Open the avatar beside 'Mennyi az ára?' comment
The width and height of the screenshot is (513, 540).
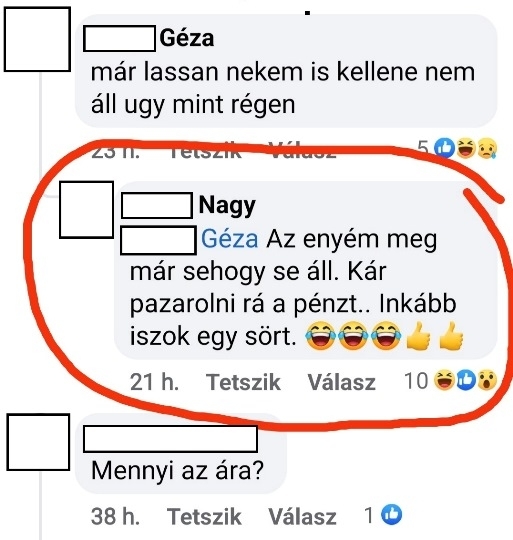coord(38,442)
